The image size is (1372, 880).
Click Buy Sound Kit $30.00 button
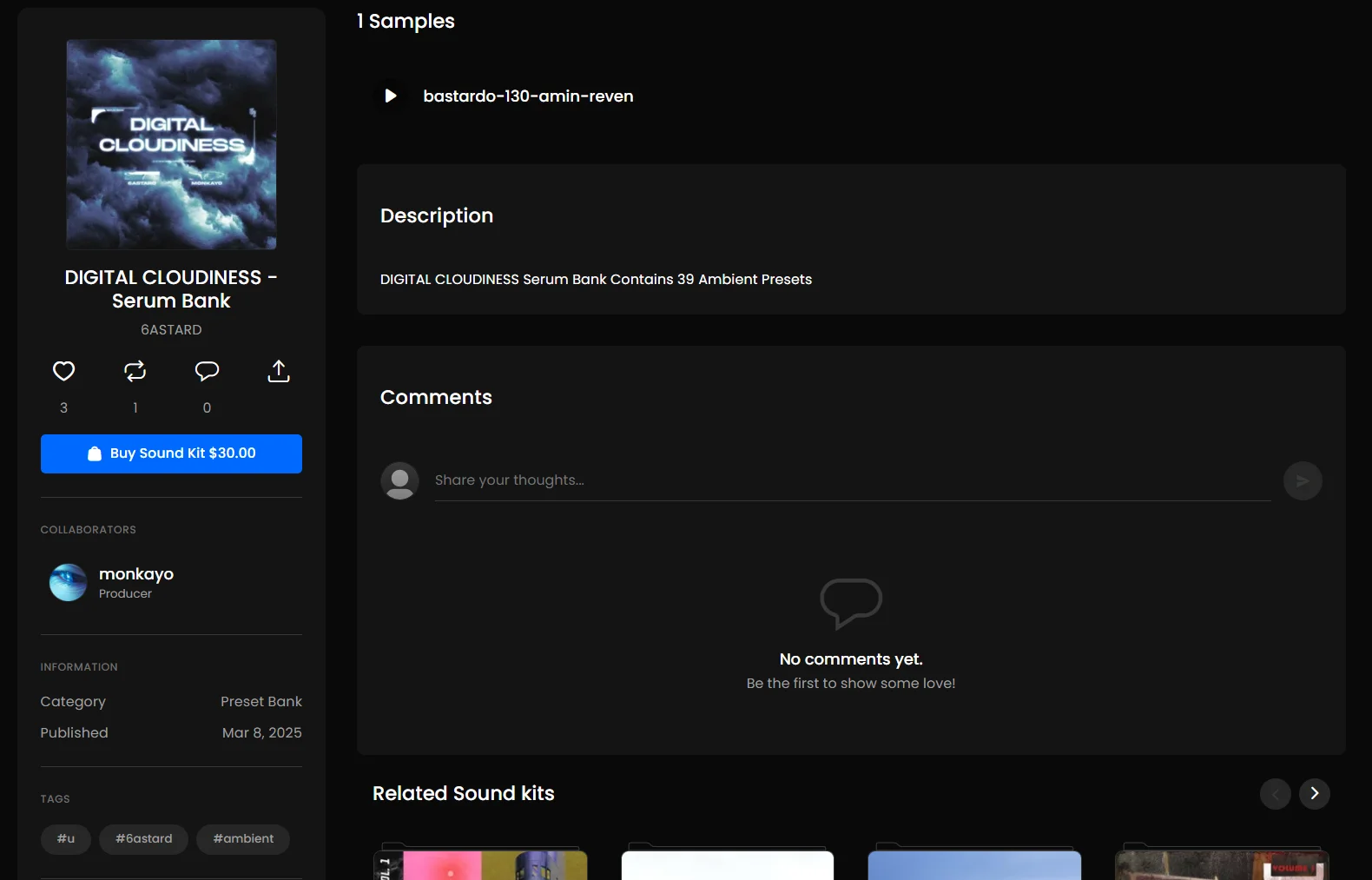(171, 453)
